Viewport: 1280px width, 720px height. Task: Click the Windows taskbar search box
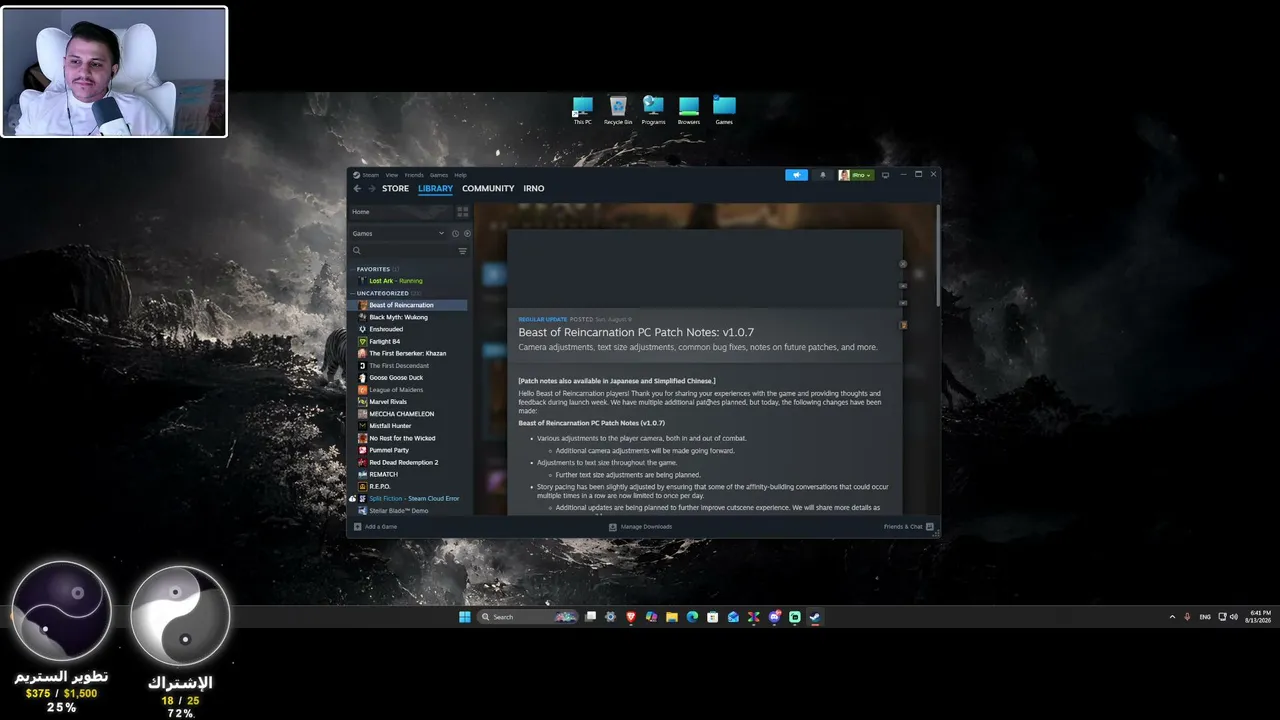[x=528, y=617]
